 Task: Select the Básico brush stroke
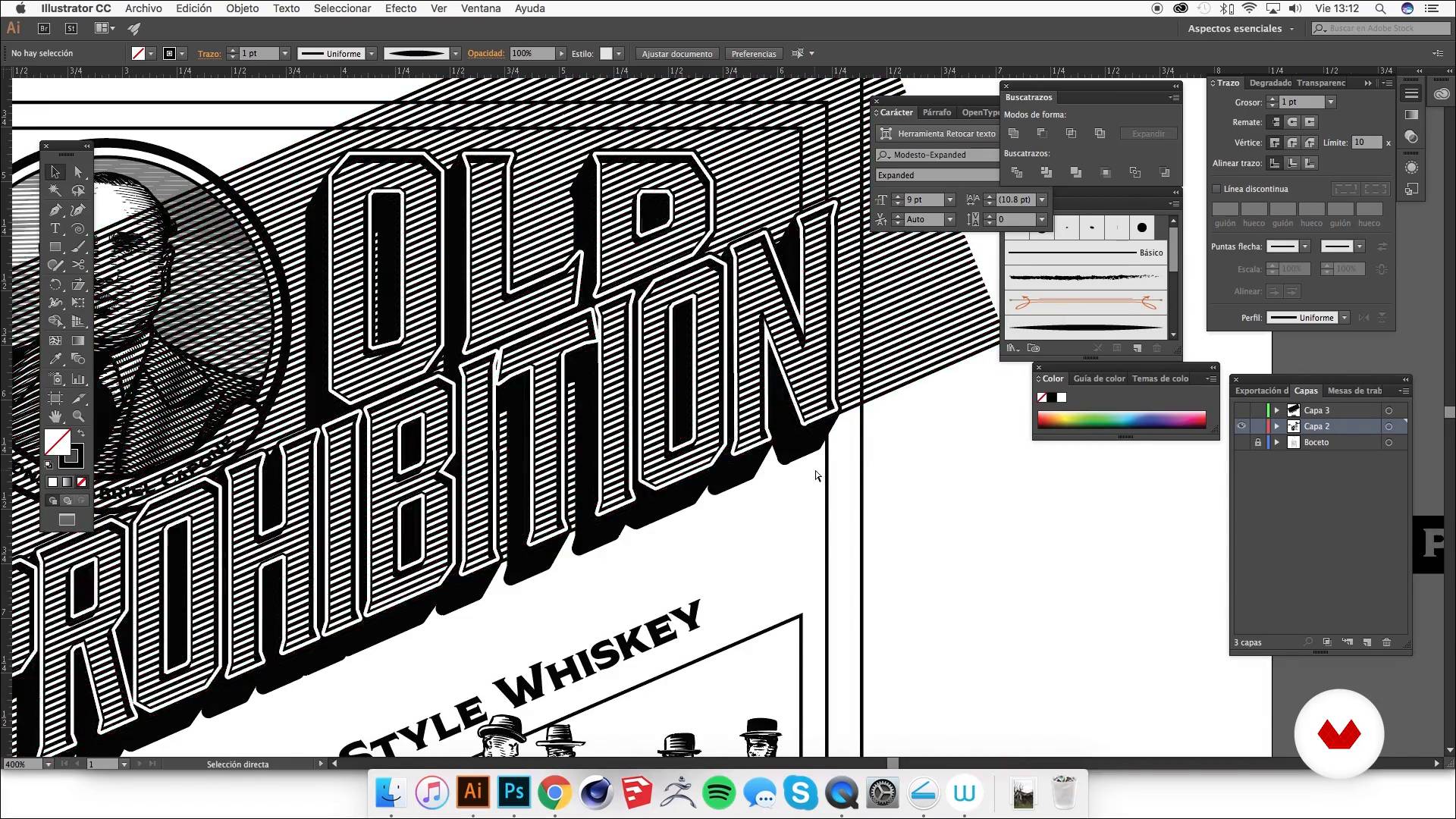[1085, 253]
